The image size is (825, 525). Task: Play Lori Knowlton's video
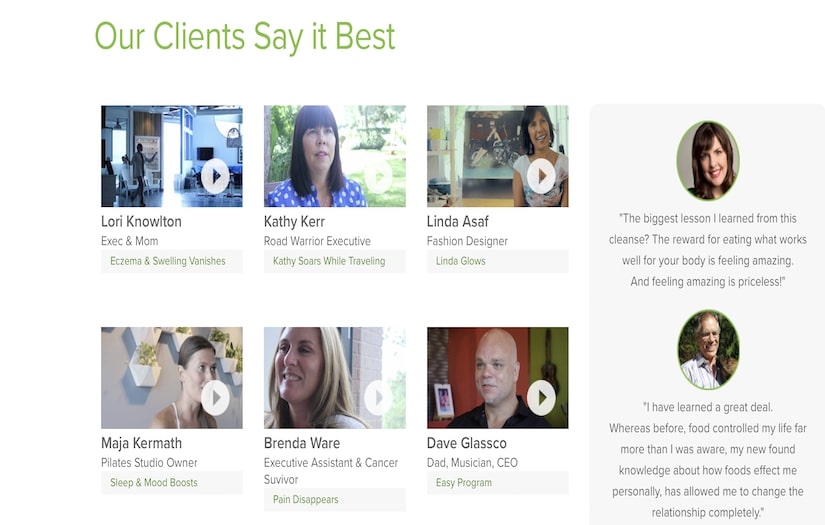pyautogui.click(x=215, y=176)
